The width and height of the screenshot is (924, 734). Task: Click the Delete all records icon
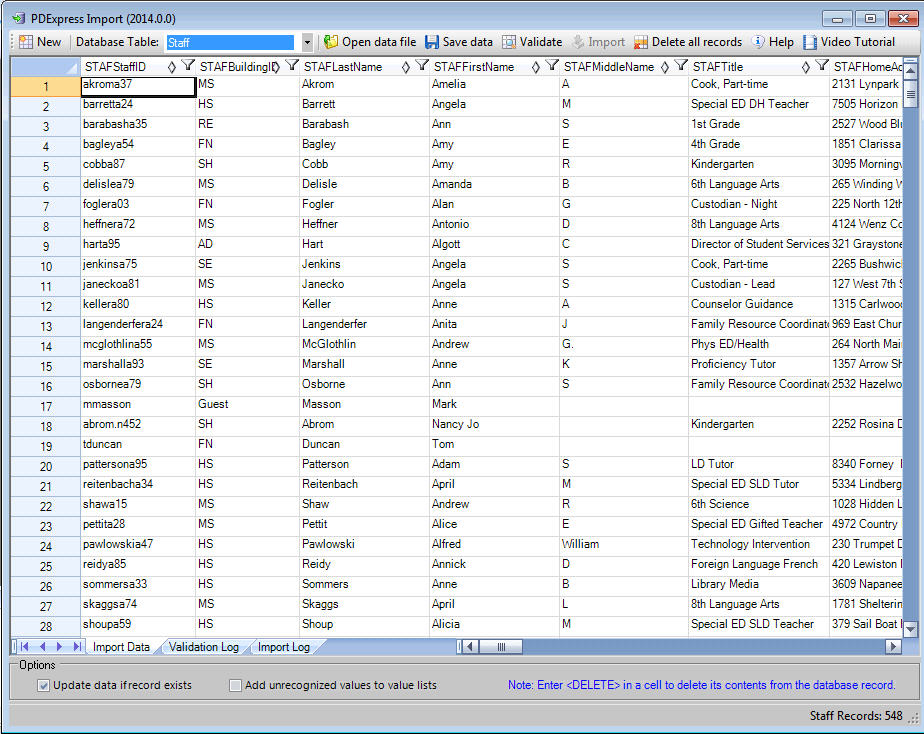[641, 42]
